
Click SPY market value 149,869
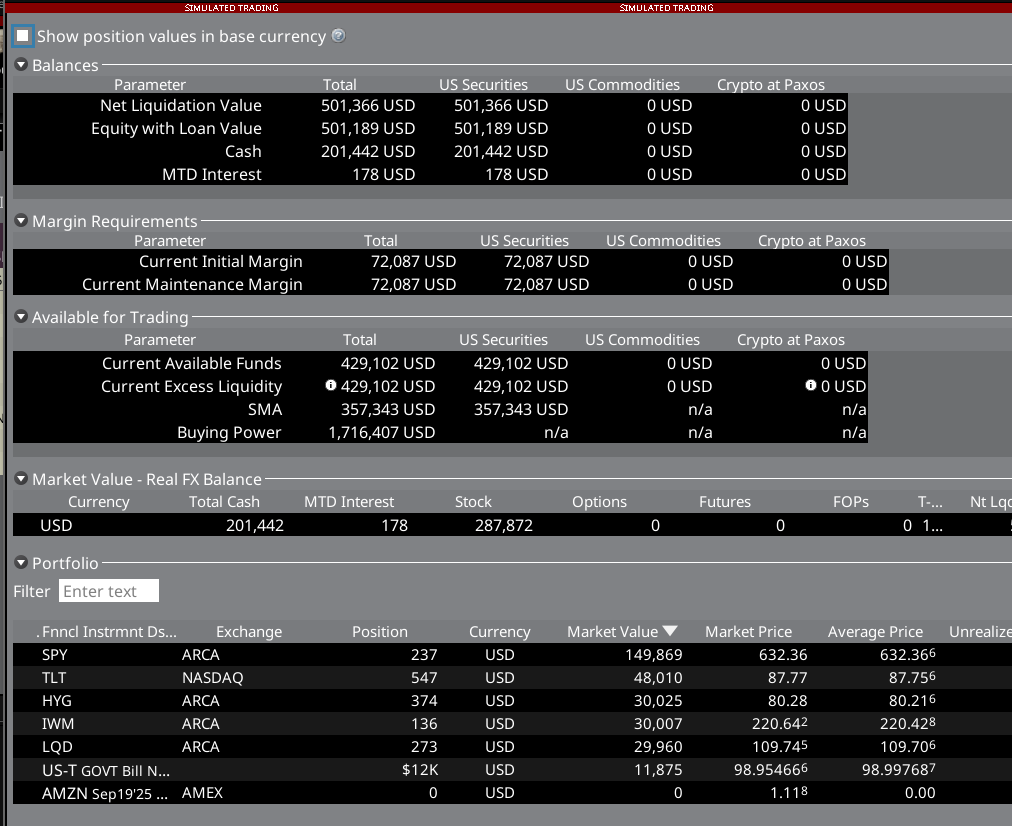(654, 654)
